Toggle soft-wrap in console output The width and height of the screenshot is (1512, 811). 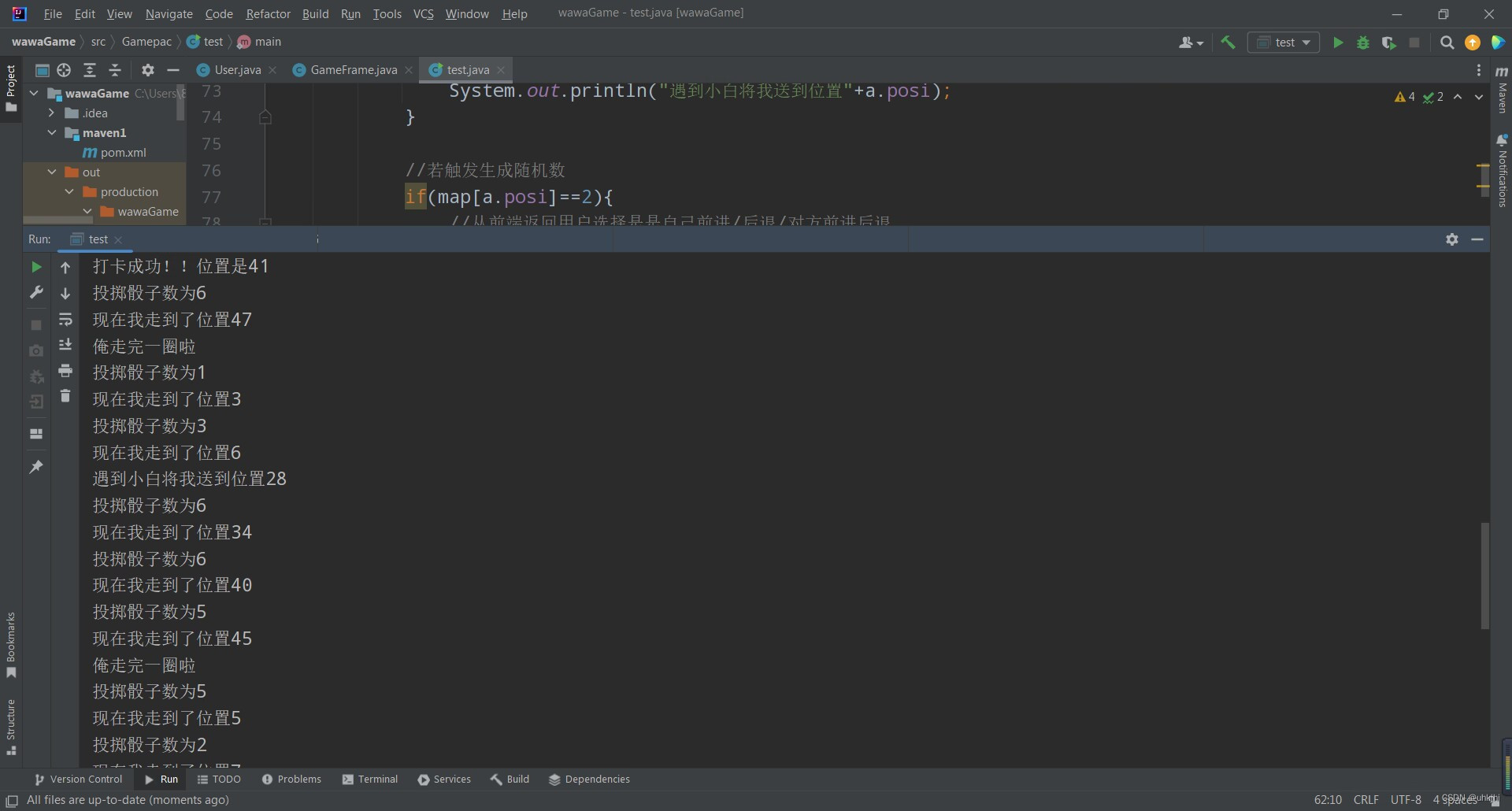65,320
